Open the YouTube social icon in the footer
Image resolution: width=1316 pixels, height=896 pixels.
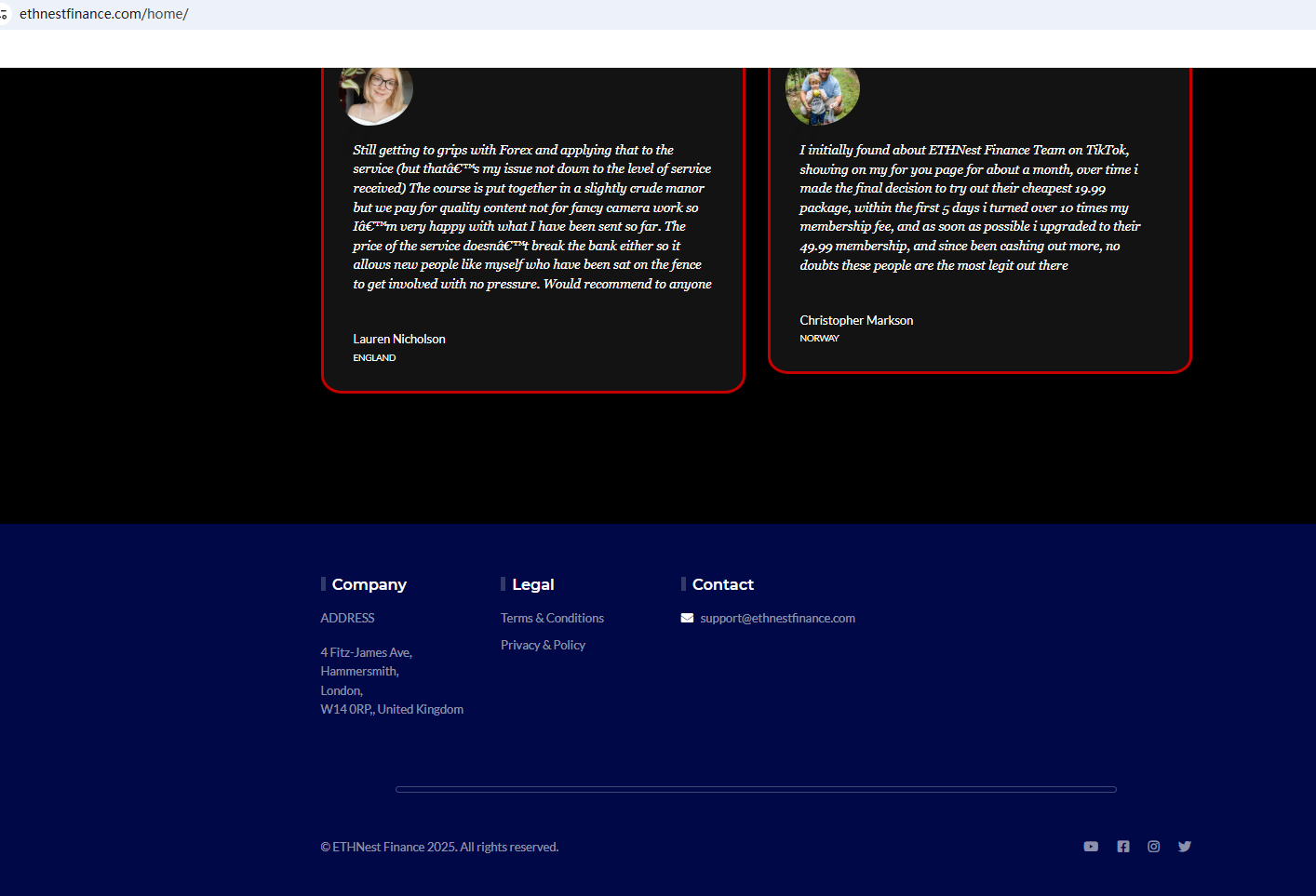pyautogui.click(x=1091, y=847)
